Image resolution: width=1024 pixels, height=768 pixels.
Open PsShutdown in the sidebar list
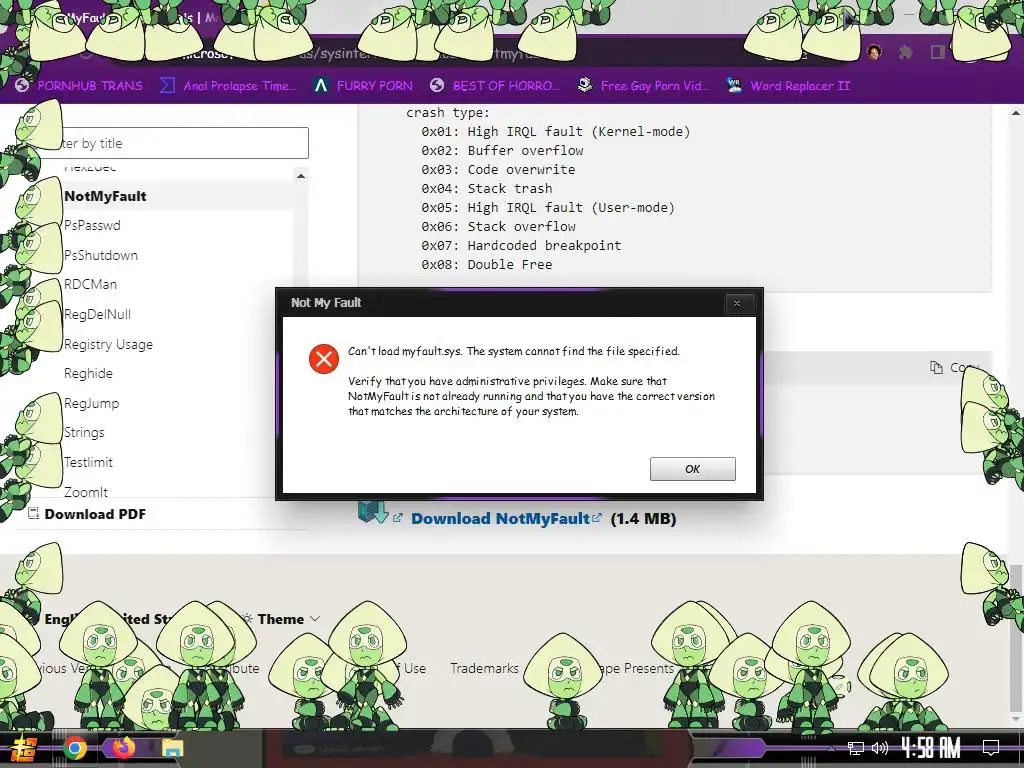(101, 255)
